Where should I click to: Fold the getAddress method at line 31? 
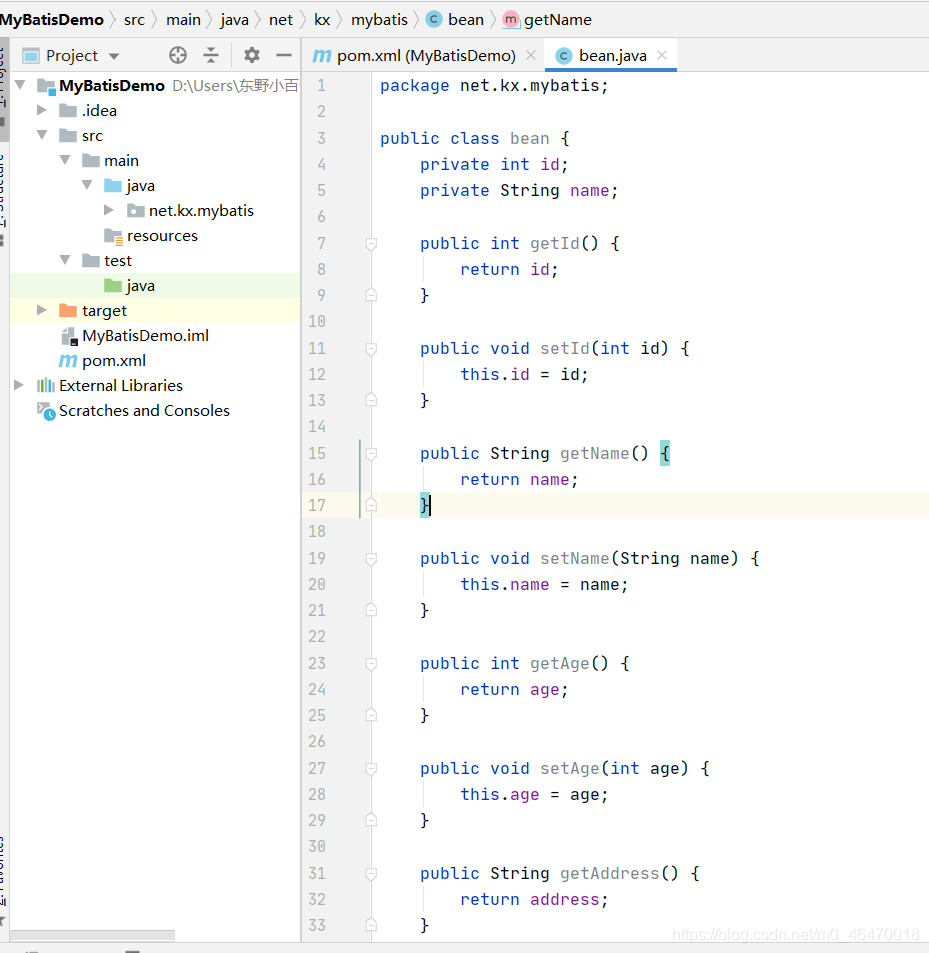point(371,874)
